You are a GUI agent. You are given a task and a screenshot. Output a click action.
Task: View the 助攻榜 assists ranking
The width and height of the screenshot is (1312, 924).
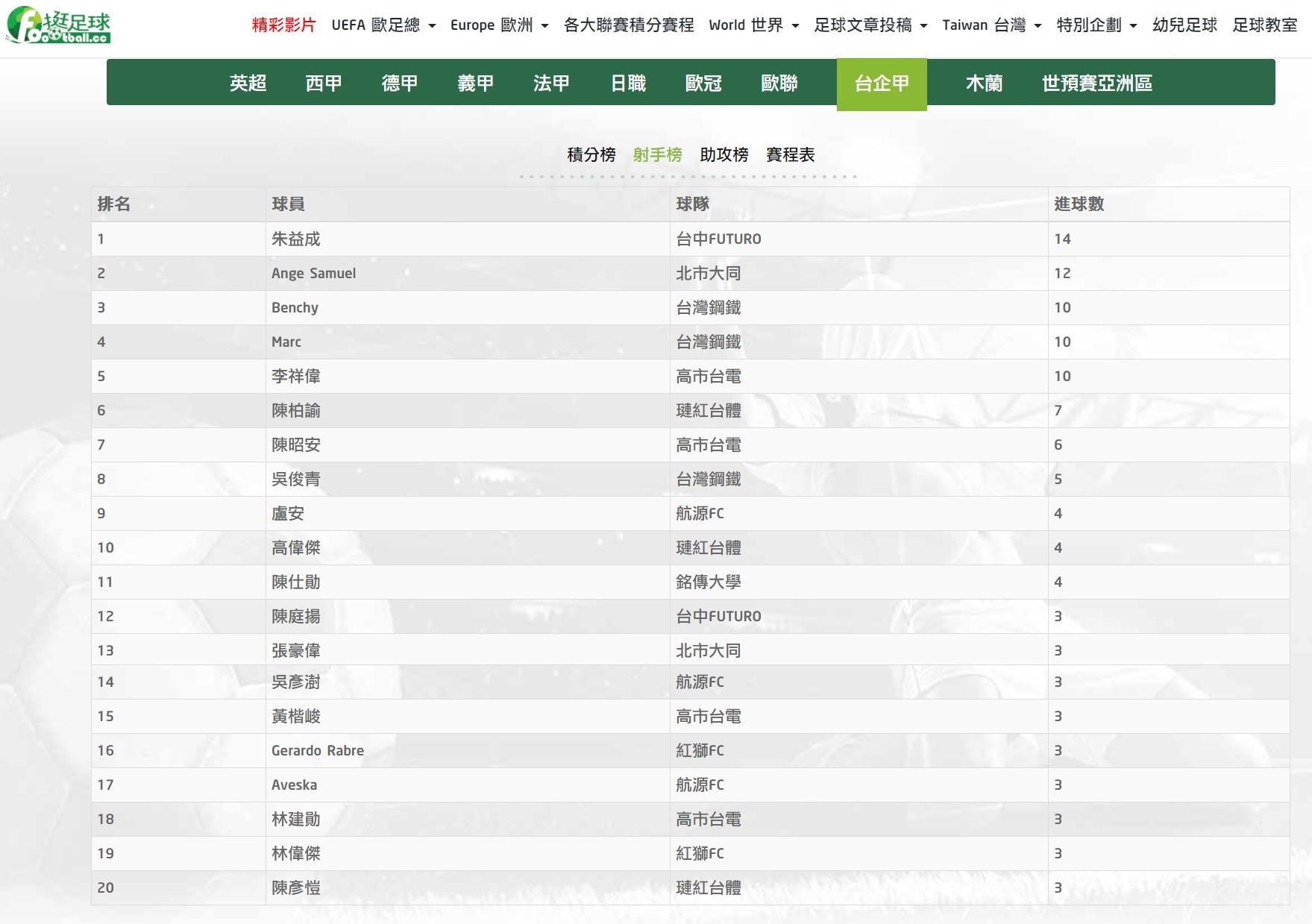pos(724,154)
